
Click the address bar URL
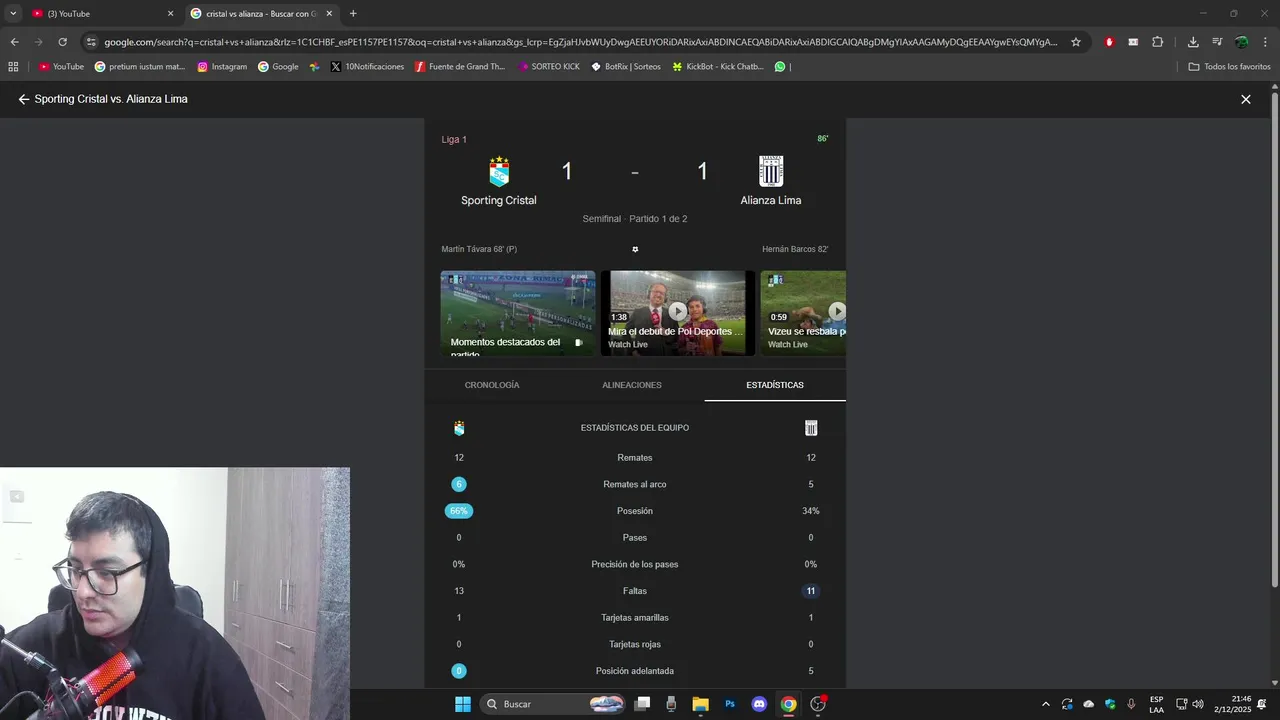(580, 42)
